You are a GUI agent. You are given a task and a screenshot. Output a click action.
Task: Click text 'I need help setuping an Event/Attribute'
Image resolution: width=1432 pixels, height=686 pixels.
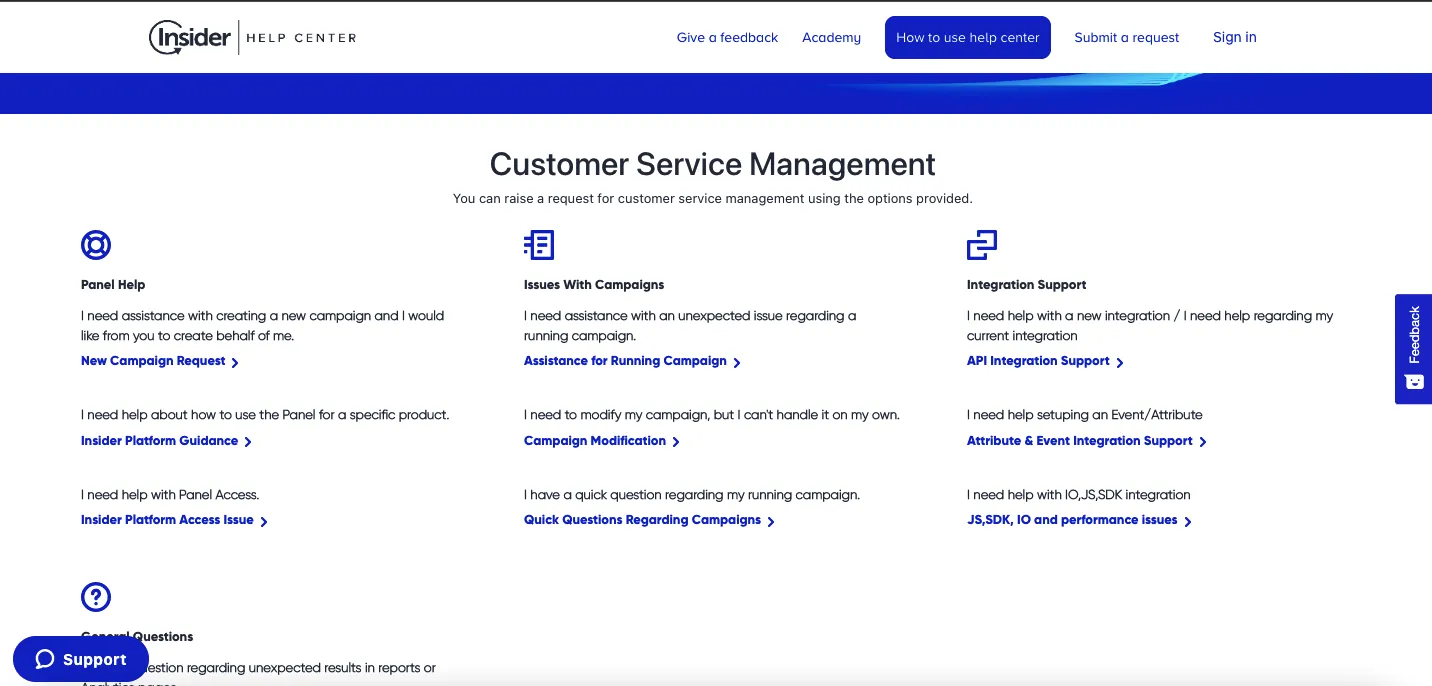coord(1085,415)
